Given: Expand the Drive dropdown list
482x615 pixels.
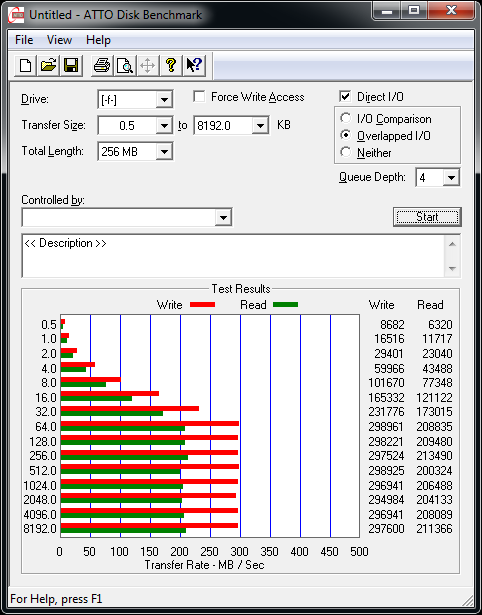Looking at the screenshot, I should pyautogui.click(x=164, y=100).
